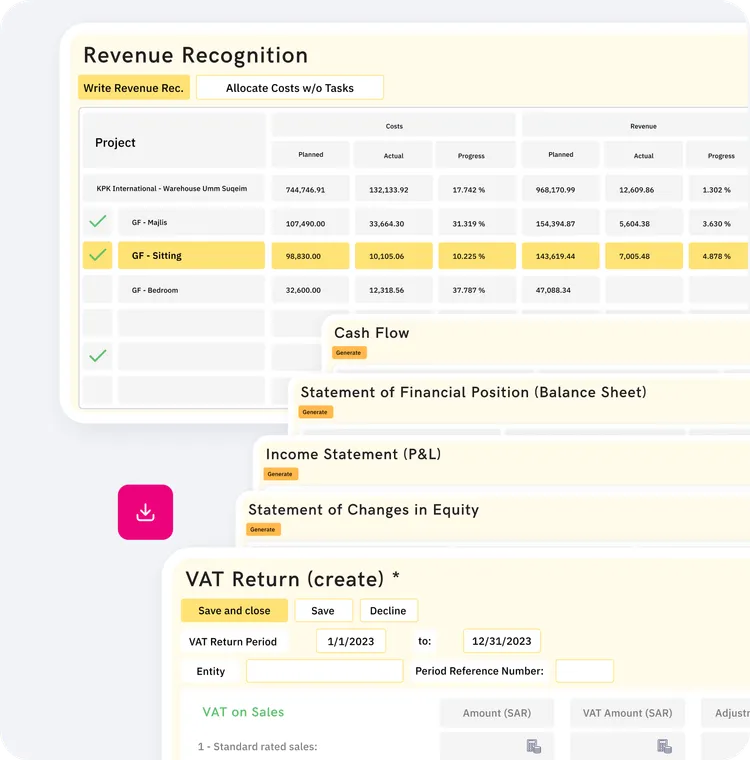The width and height of the screenshot is (750, 760).
Task: Click the pink download icon button
Action: click(145, 512)
